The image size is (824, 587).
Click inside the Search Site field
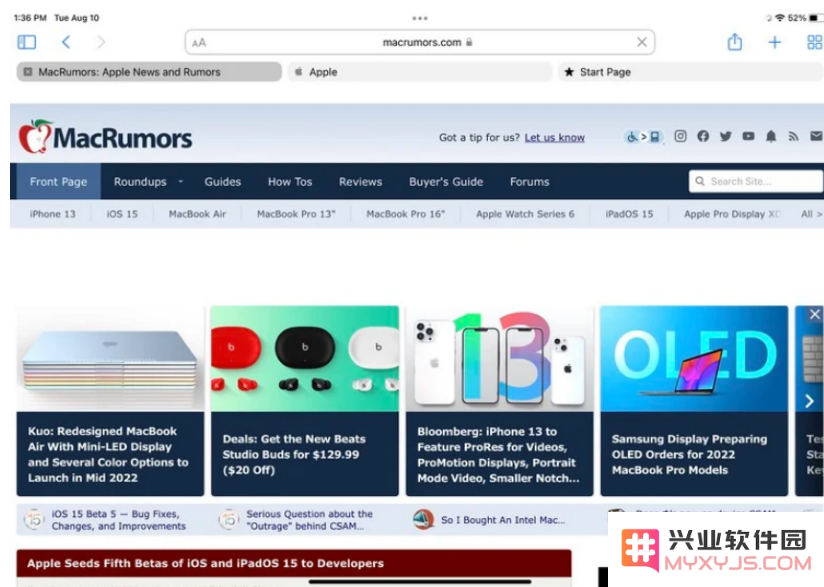(755, 181)
